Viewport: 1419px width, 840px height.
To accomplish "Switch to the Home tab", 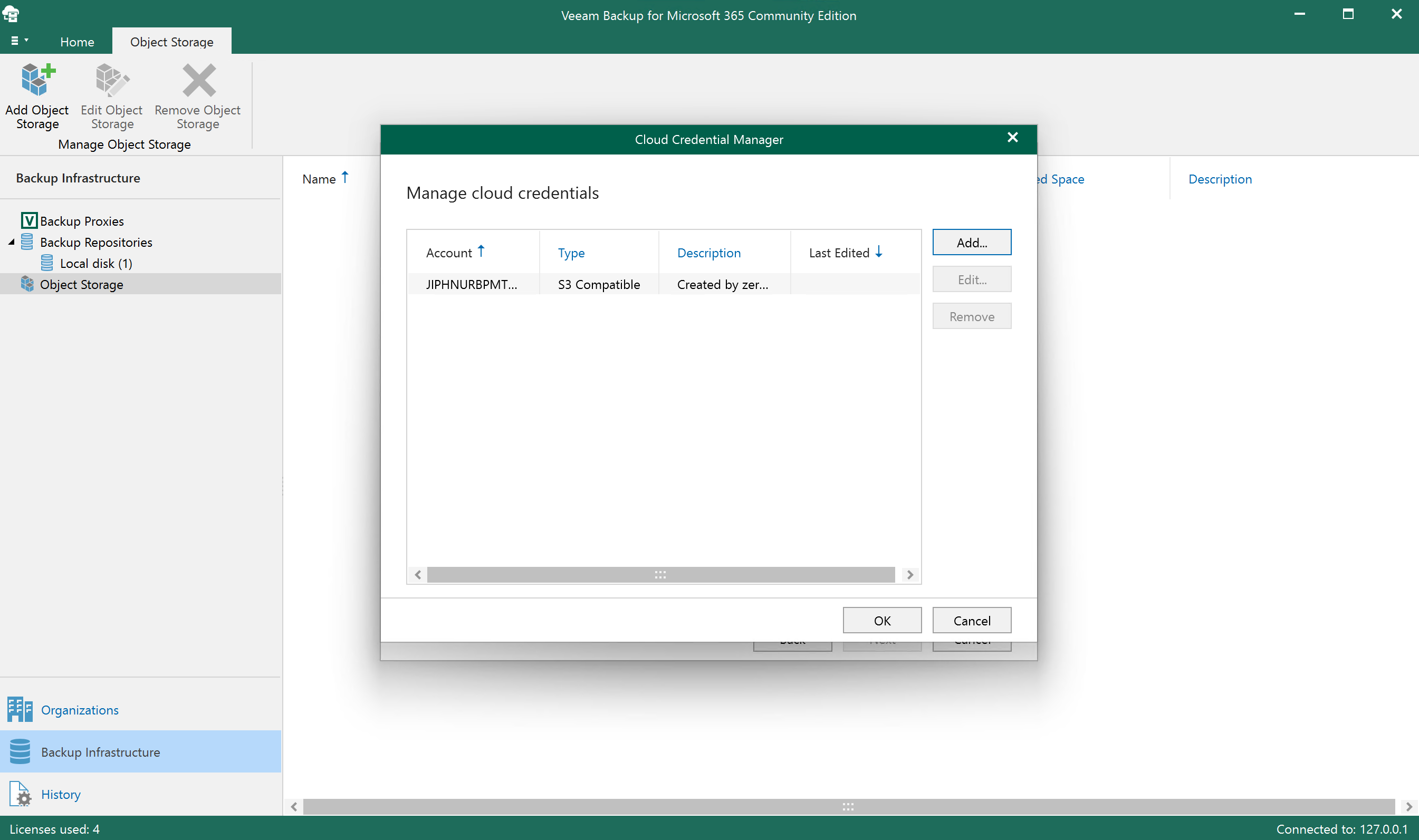I will [77, 41].
